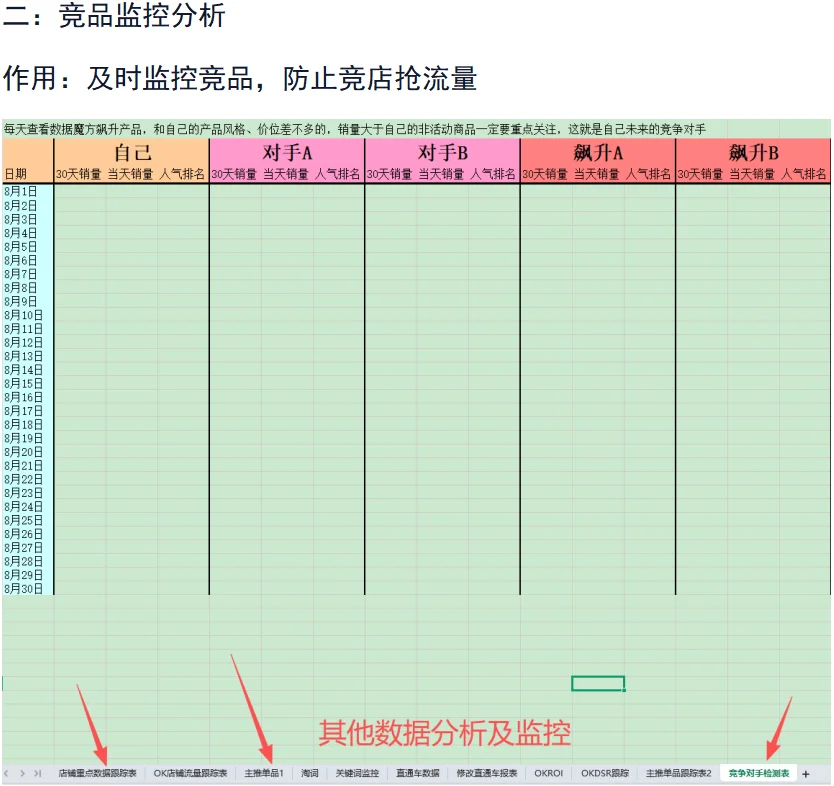The image size is (834, 786).
Task: Go to previous sheet using left arrow
Action: tap(6, 773)
